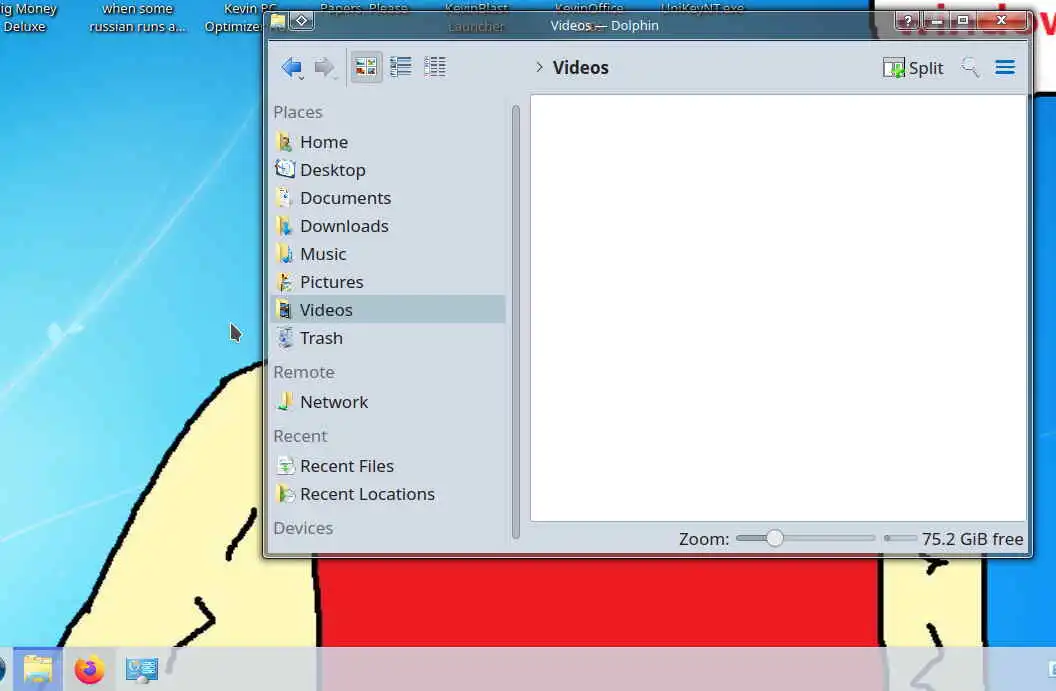Open Downloads in Places panel

(x=388, y=226)
